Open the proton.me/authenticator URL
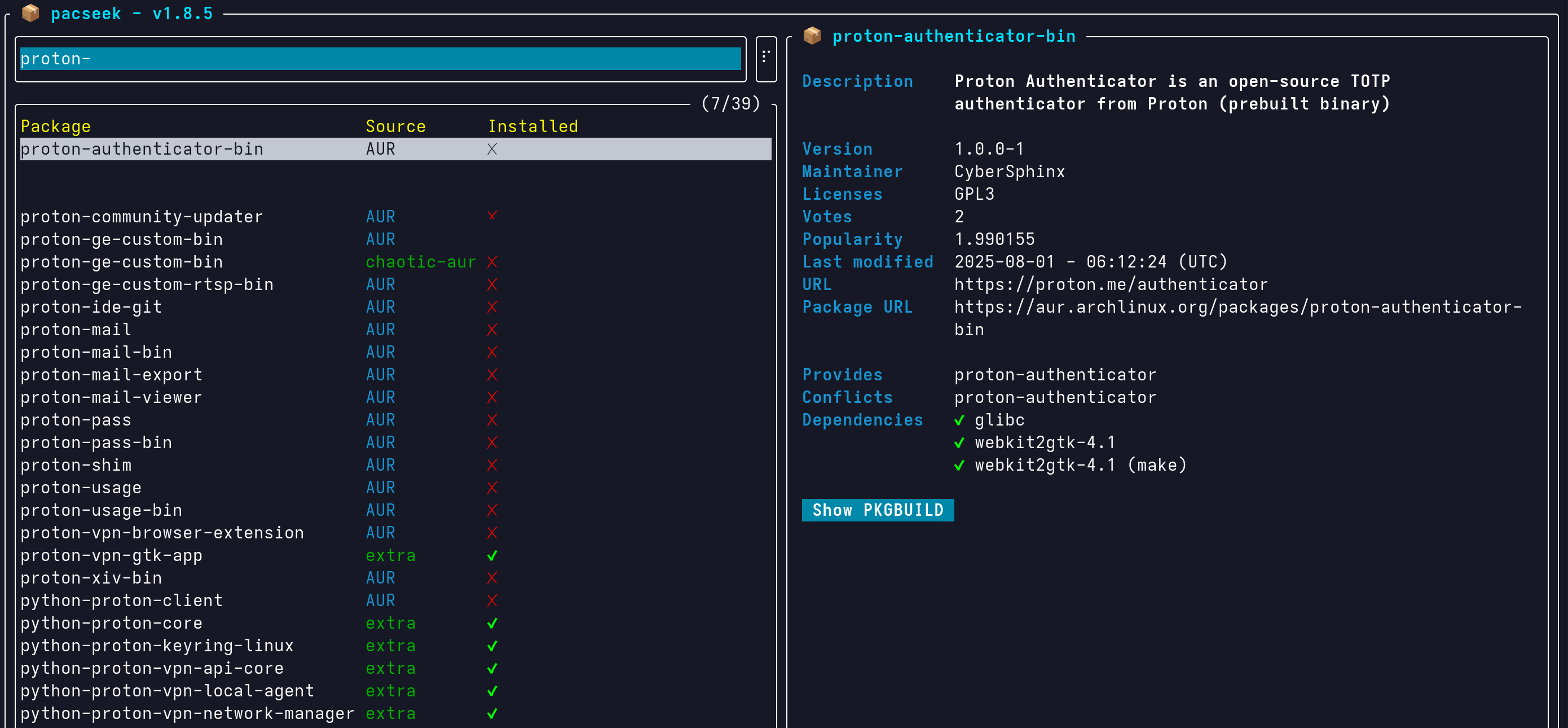Viewport: 1568px width, 728px height. pyautogui.click(x=1110, y=284)
